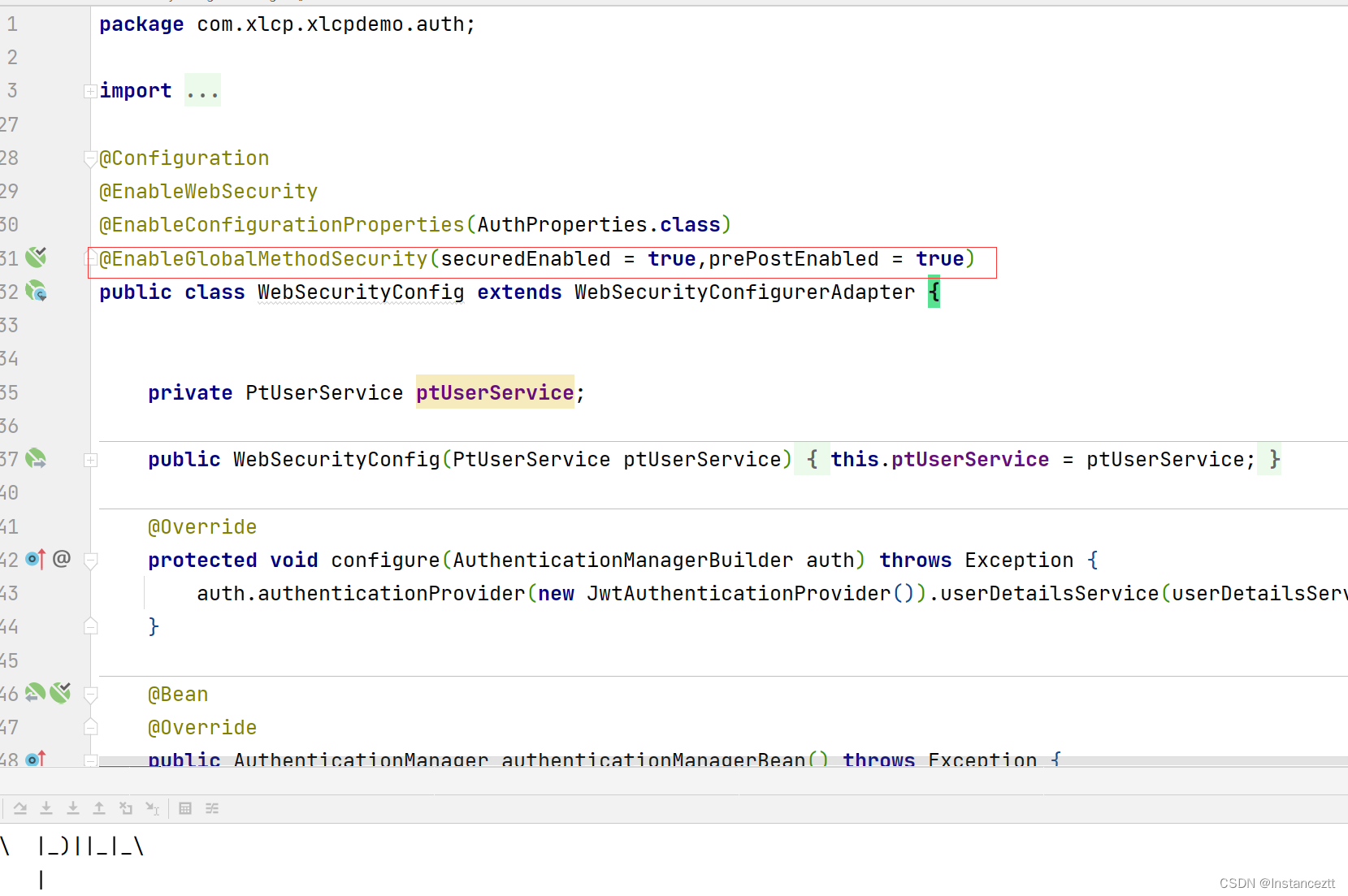Click securedEnabled in the annotation

[525, 259]
